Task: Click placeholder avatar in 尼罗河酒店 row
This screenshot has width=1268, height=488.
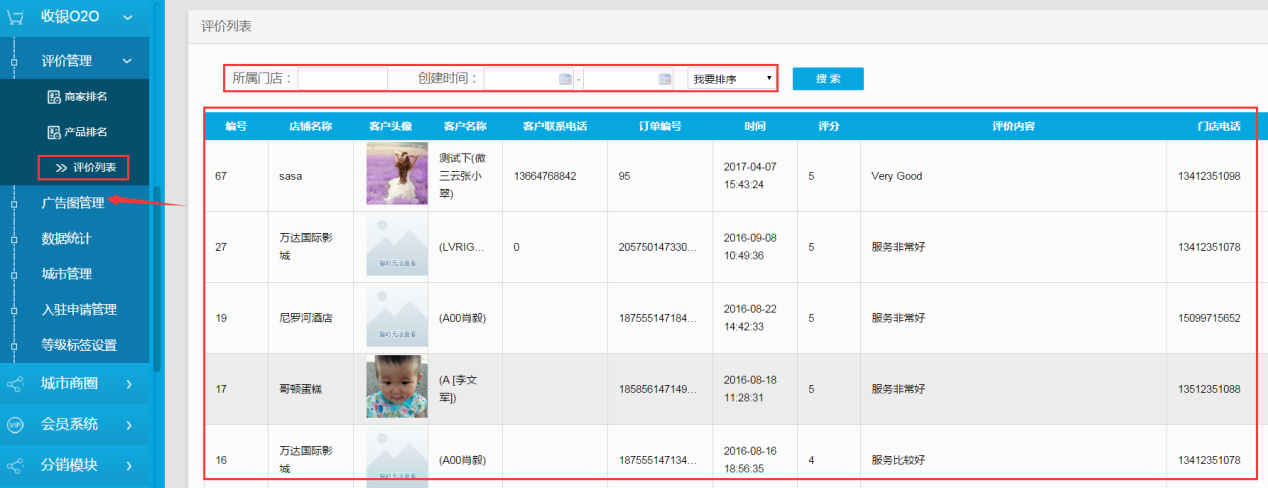Action: coord(397,317)
